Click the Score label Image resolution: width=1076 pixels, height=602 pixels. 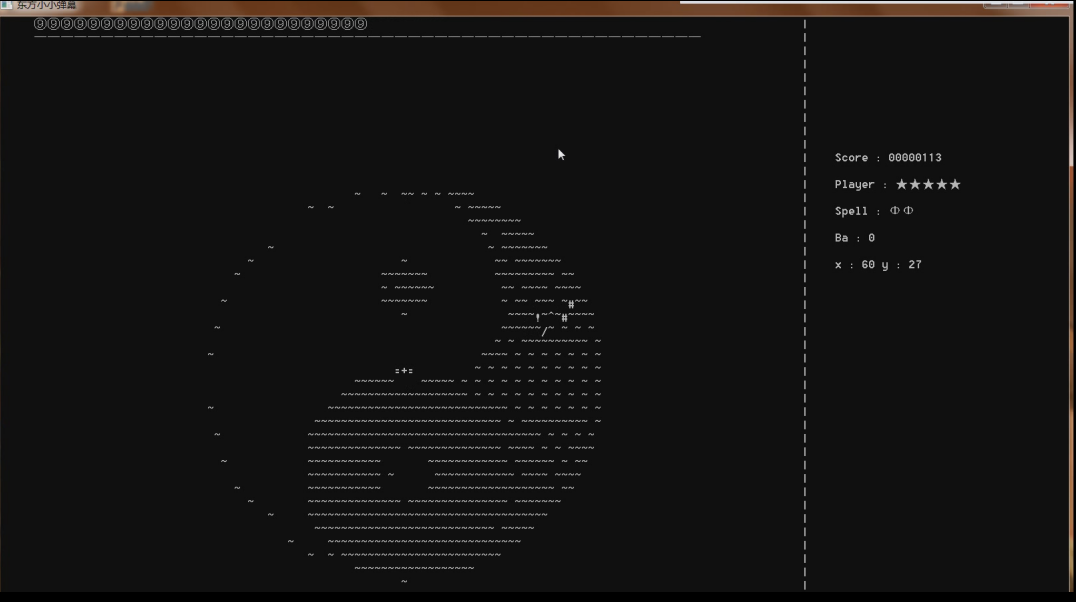851,158
